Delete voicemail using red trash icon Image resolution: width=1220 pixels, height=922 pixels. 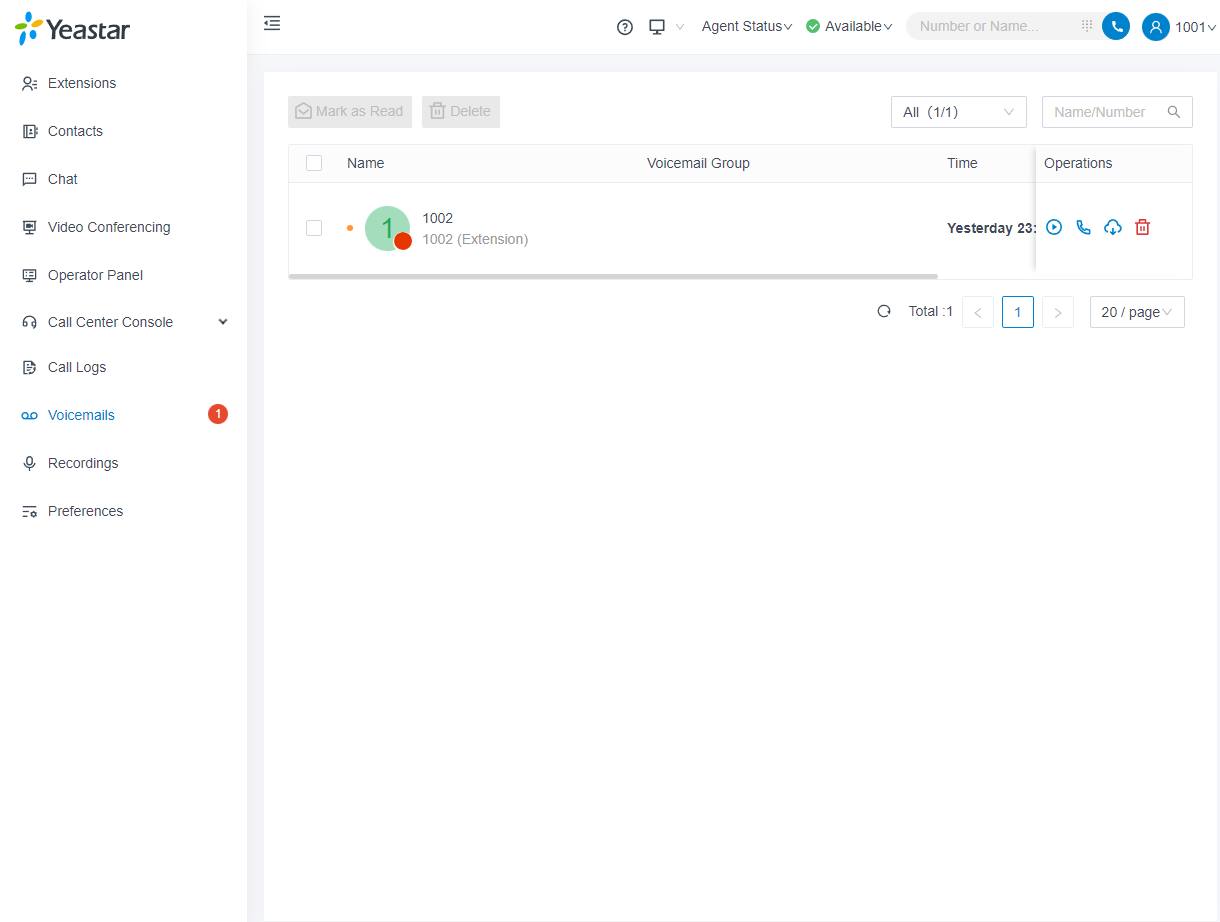pyautogui.click(x=1143, y=227)
